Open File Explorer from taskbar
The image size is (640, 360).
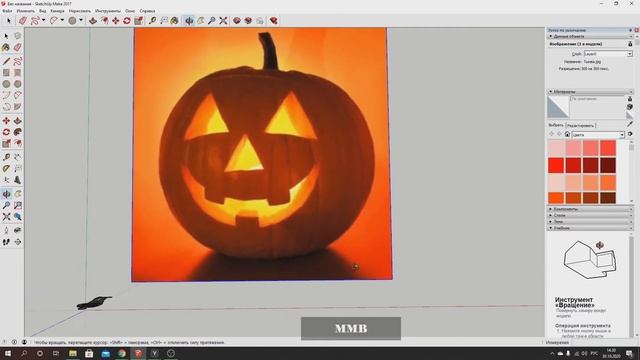[x=73, y=353]
